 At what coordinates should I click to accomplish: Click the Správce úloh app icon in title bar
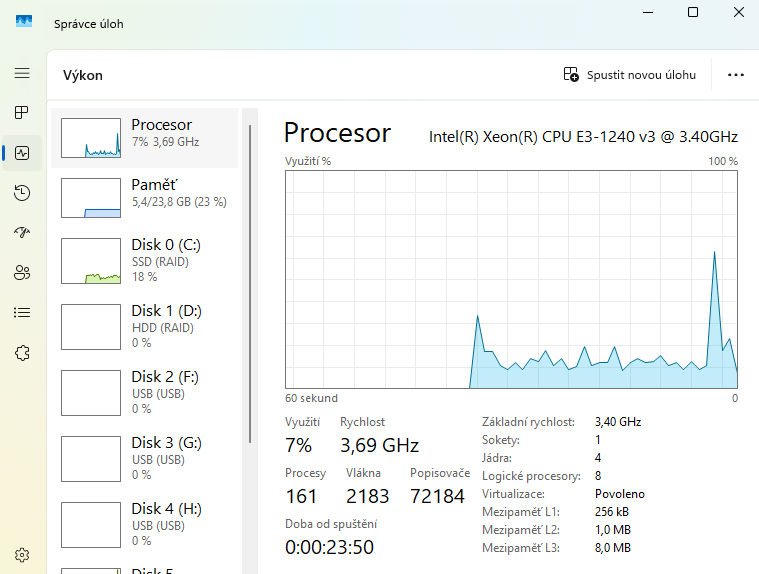coord(24,22)
